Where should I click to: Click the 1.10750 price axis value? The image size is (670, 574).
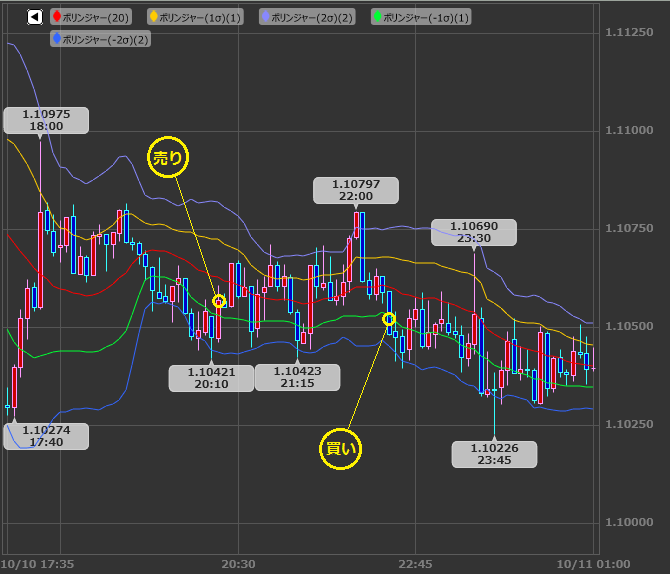(629, 228)
